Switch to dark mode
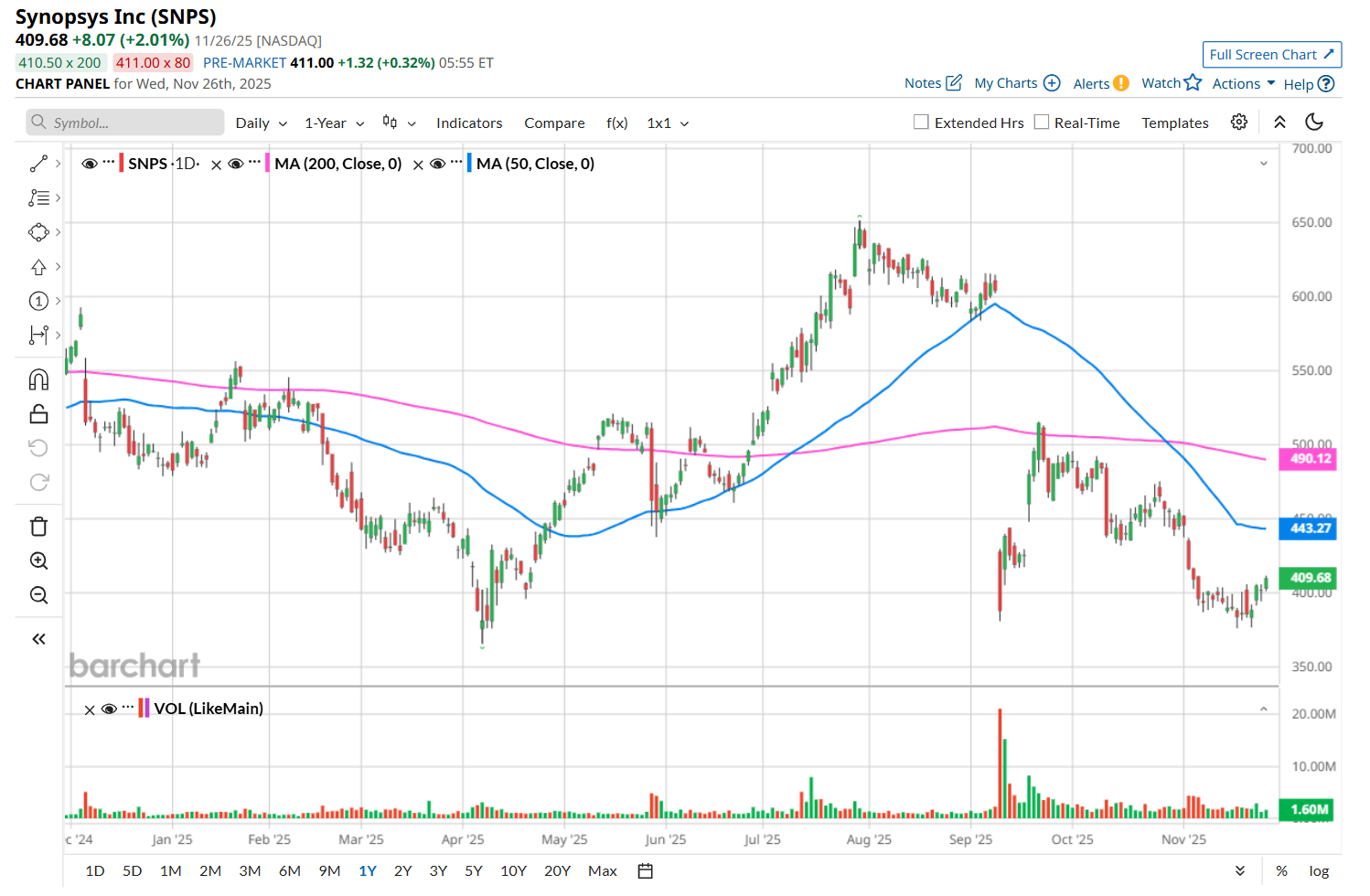This screenshot has height=896, width=1370. [x=1314, y=123]
